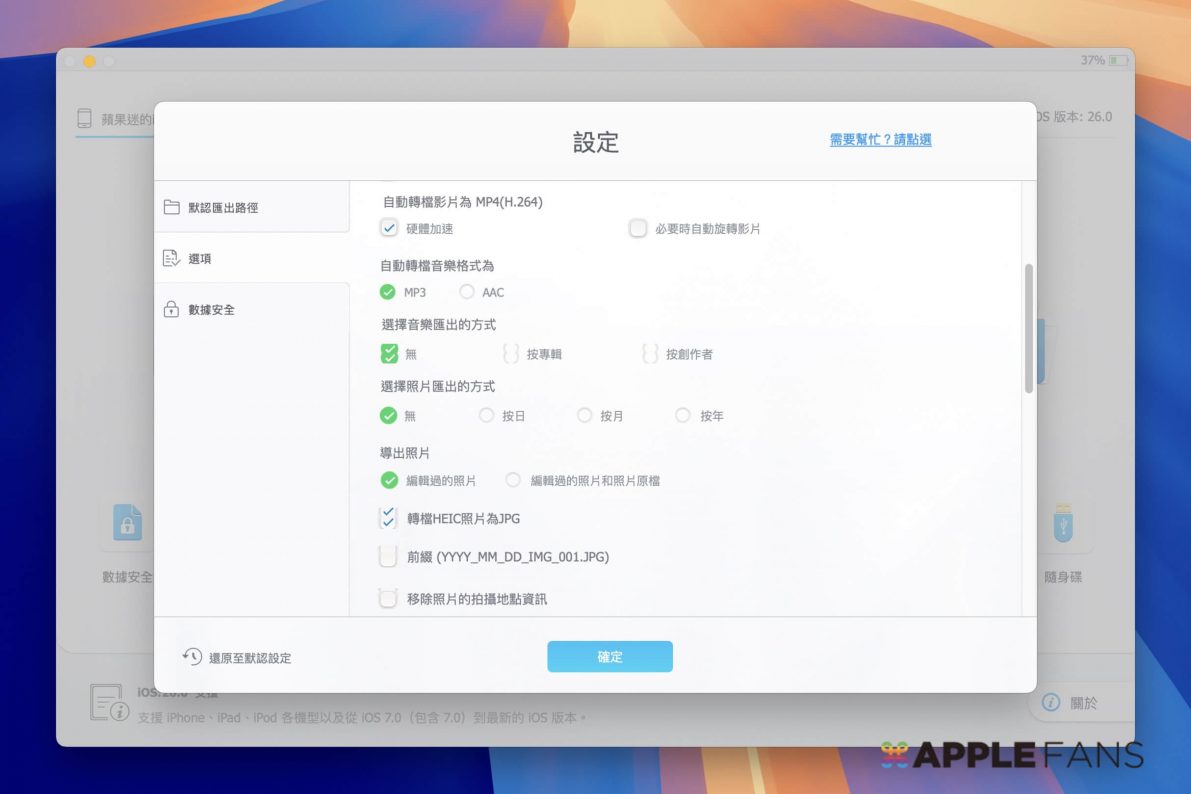This screenshot has width=1191, height=794.
Task: Click the checklist icon beside 選項
Action: point(171,258)
